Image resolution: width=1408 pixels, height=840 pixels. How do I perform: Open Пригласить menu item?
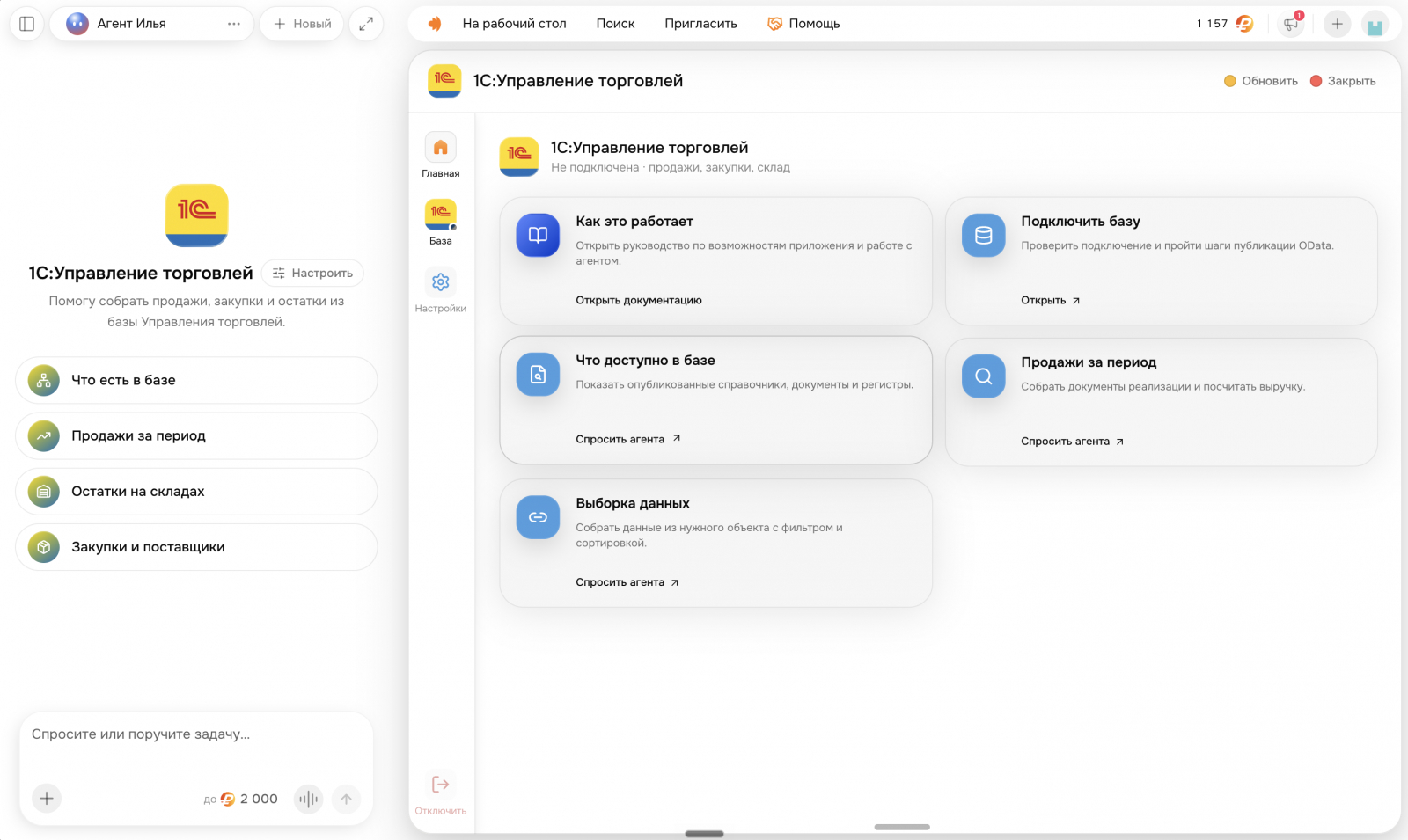pos(700,24)
